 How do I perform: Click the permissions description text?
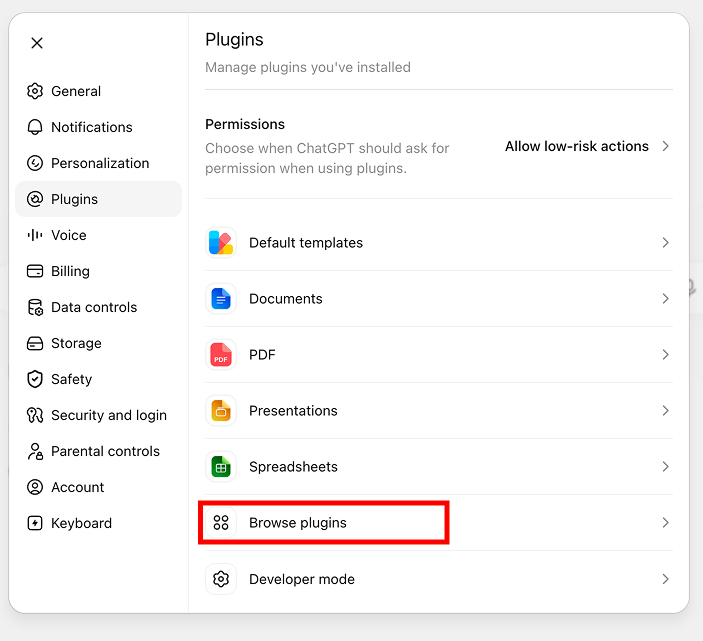(x=327, y=158)
